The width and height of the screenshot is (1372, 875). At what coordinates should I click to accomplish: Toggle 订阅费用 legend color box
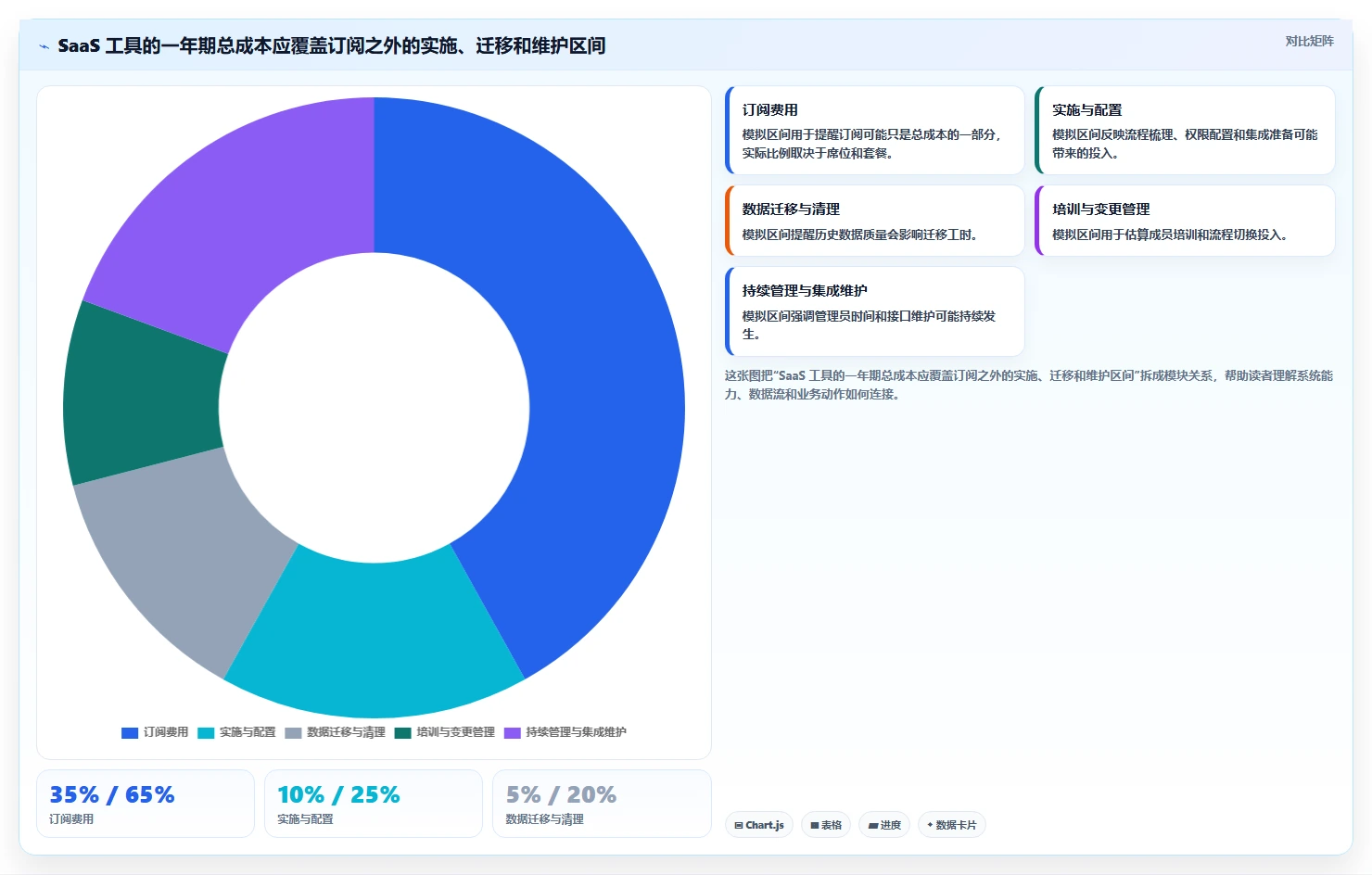click(130, 732)
